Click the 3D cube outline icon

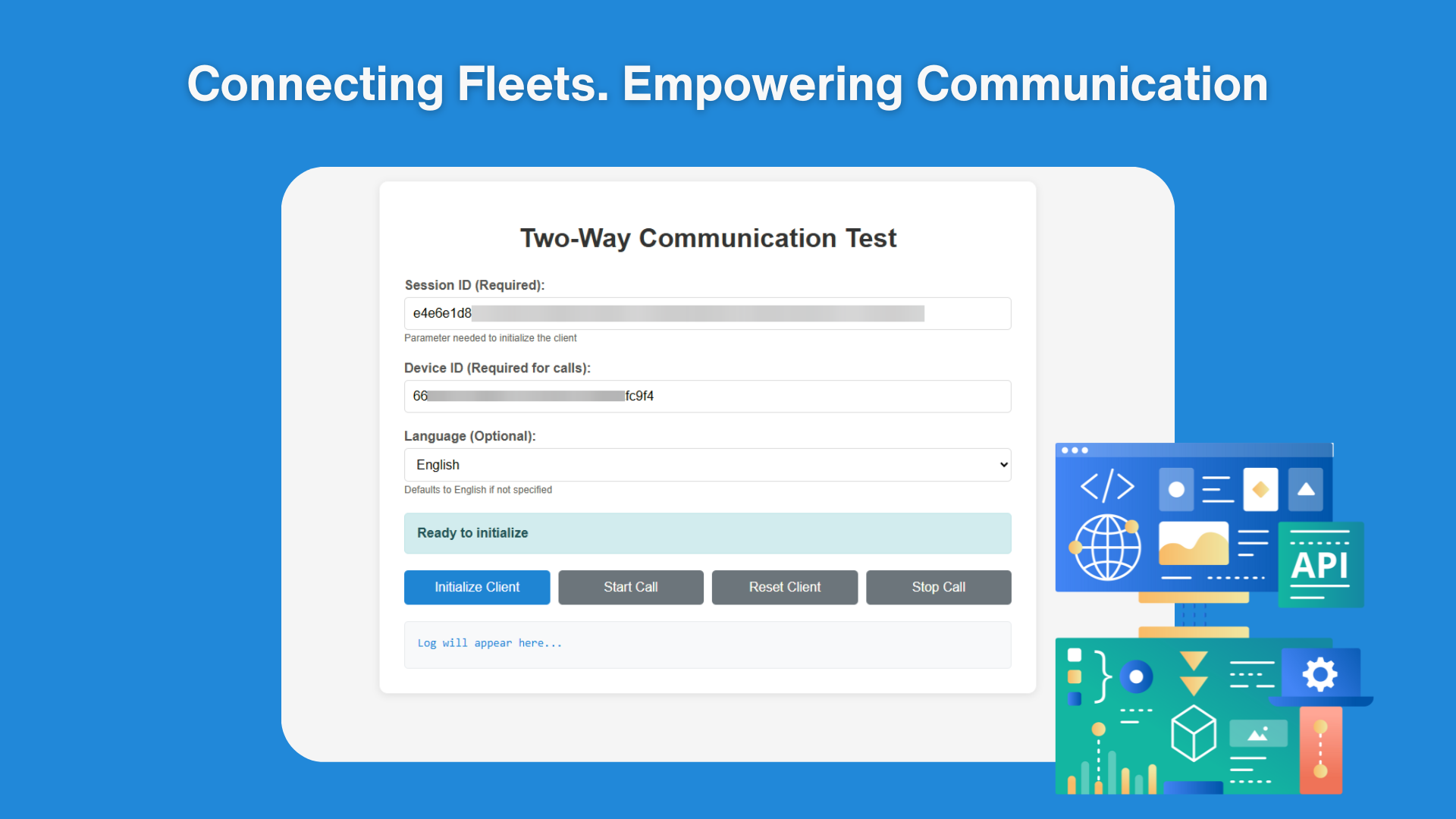[1194, 733]
